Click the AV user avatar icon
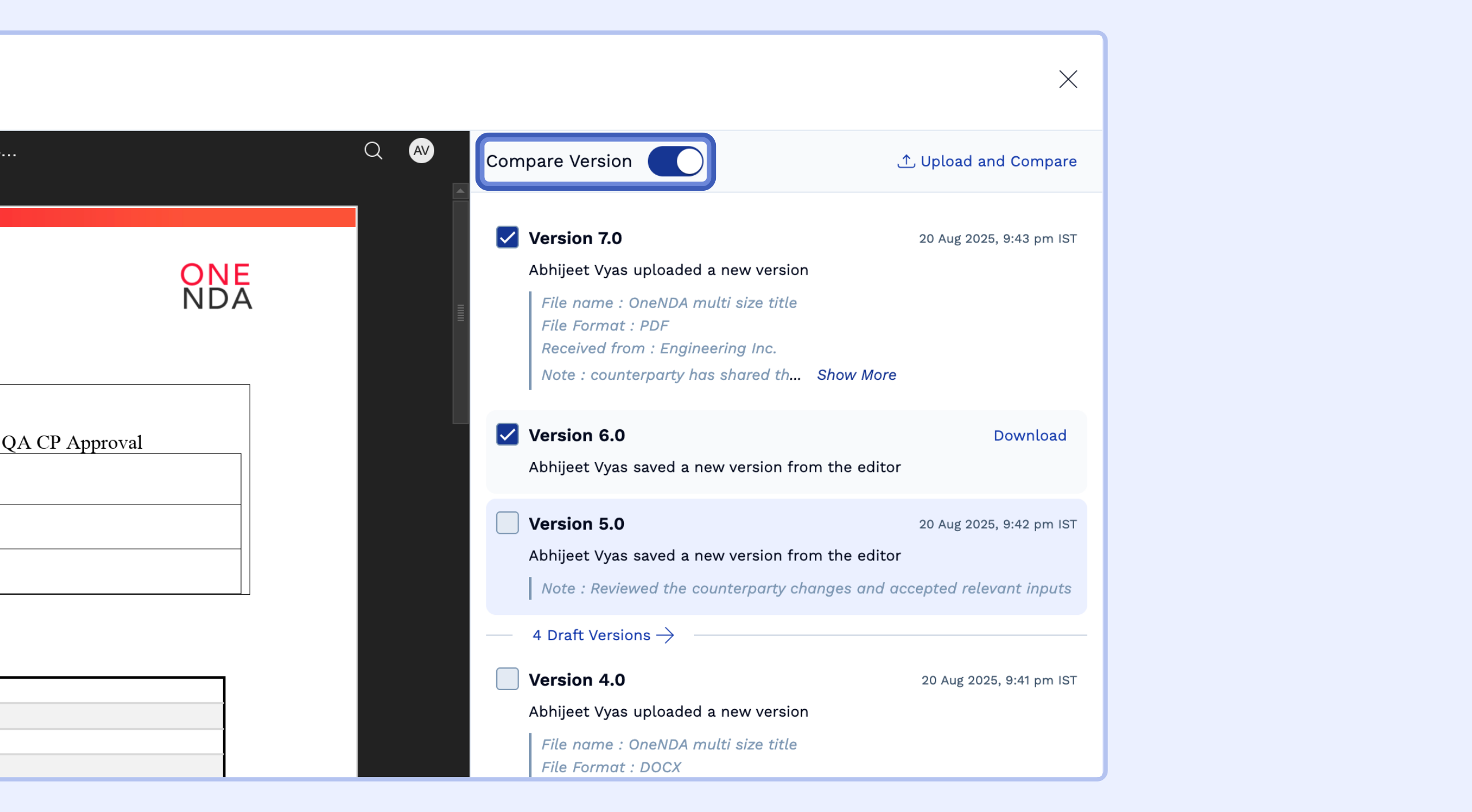 421,151
